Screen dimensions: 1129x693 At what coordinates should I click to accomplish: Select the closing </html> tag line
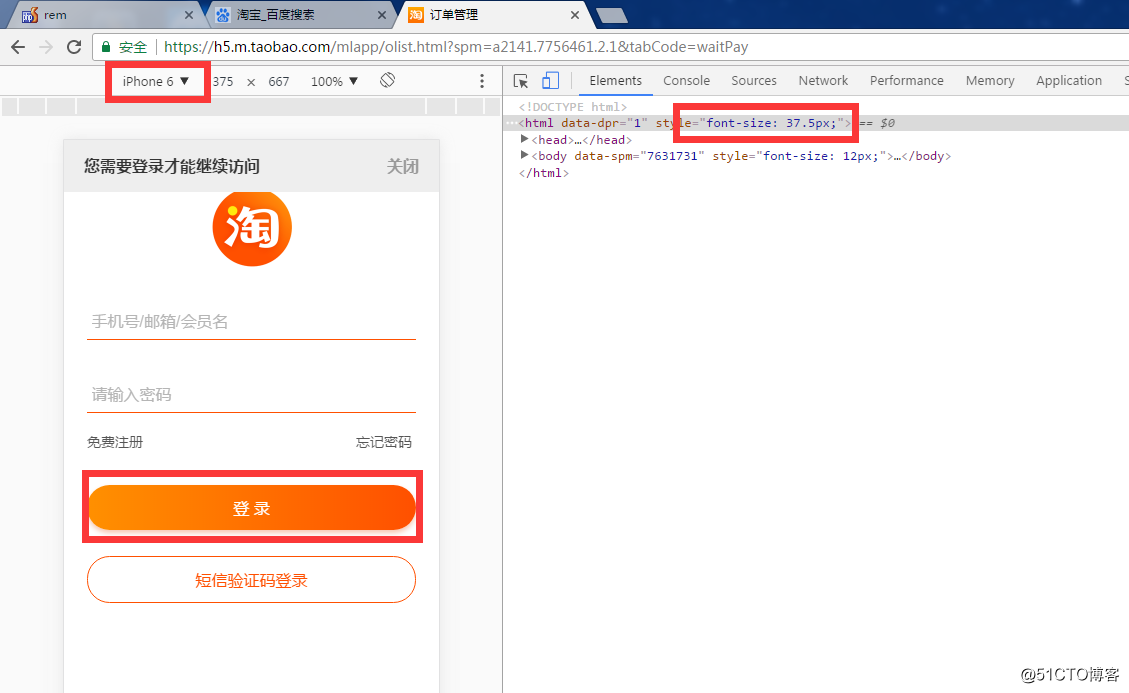point(544,173)
